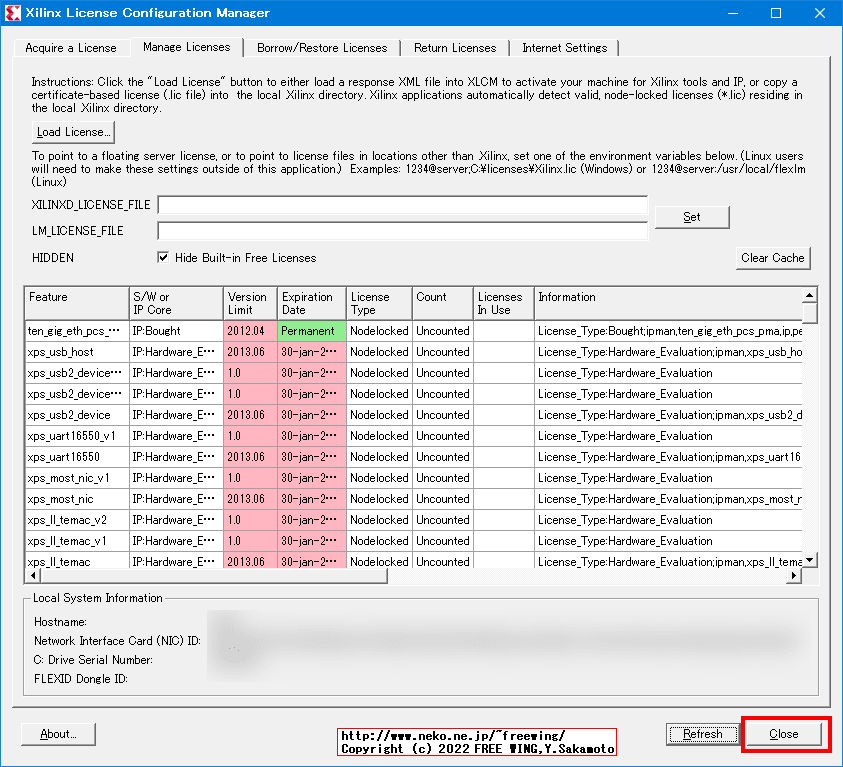
Task: Click the S/W or IP Core header
Action: click(176, 303)
